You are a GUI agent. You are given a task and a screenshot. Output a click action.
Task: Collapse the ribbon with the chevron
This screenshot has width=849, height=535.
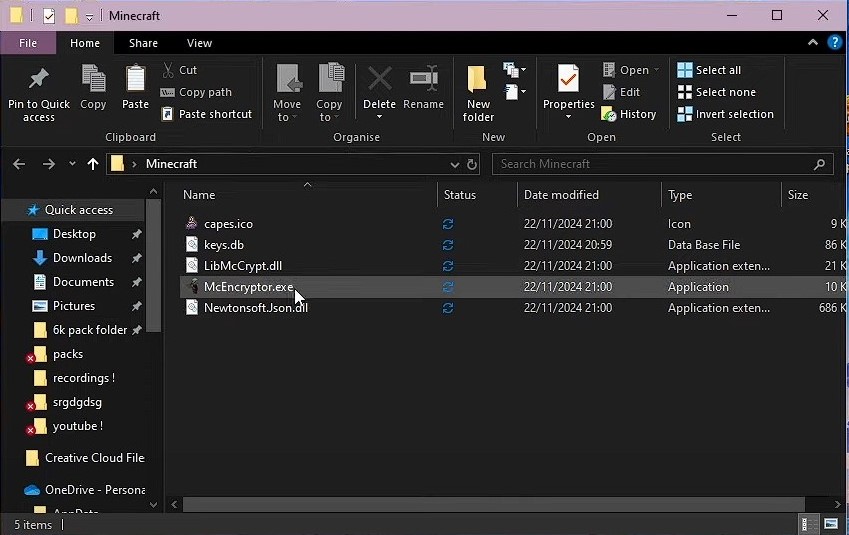pos(813,42)
